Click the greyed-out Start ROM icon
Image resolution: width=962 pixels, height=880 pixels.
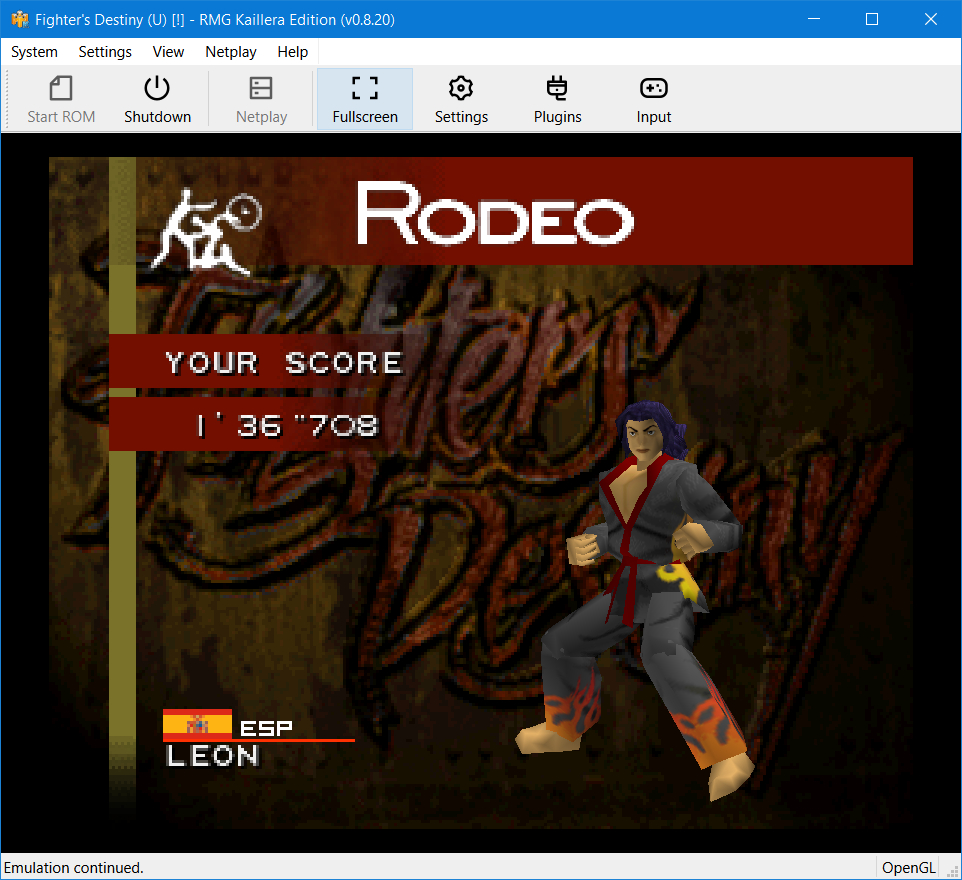[x=61, y=90]
